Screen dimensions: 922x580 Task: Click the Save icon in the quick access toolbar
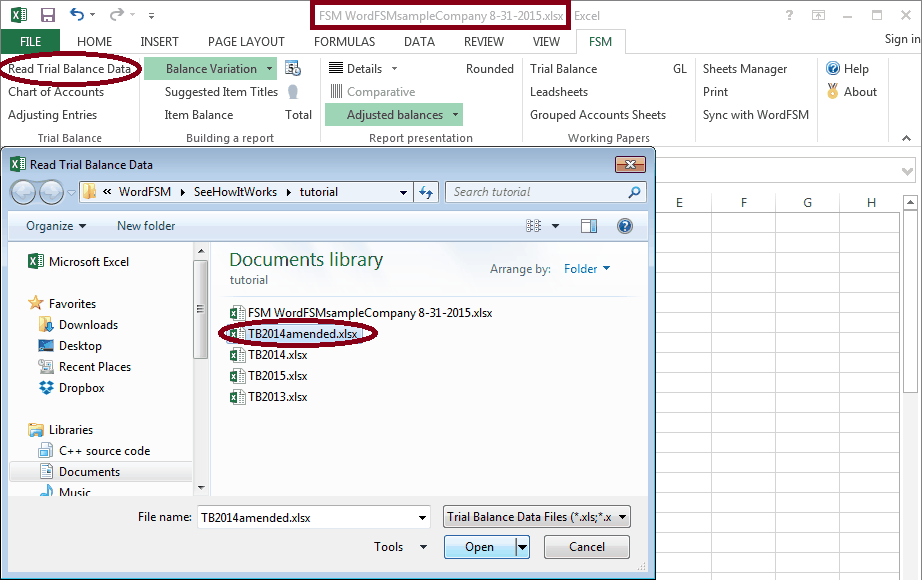(48, 15)
